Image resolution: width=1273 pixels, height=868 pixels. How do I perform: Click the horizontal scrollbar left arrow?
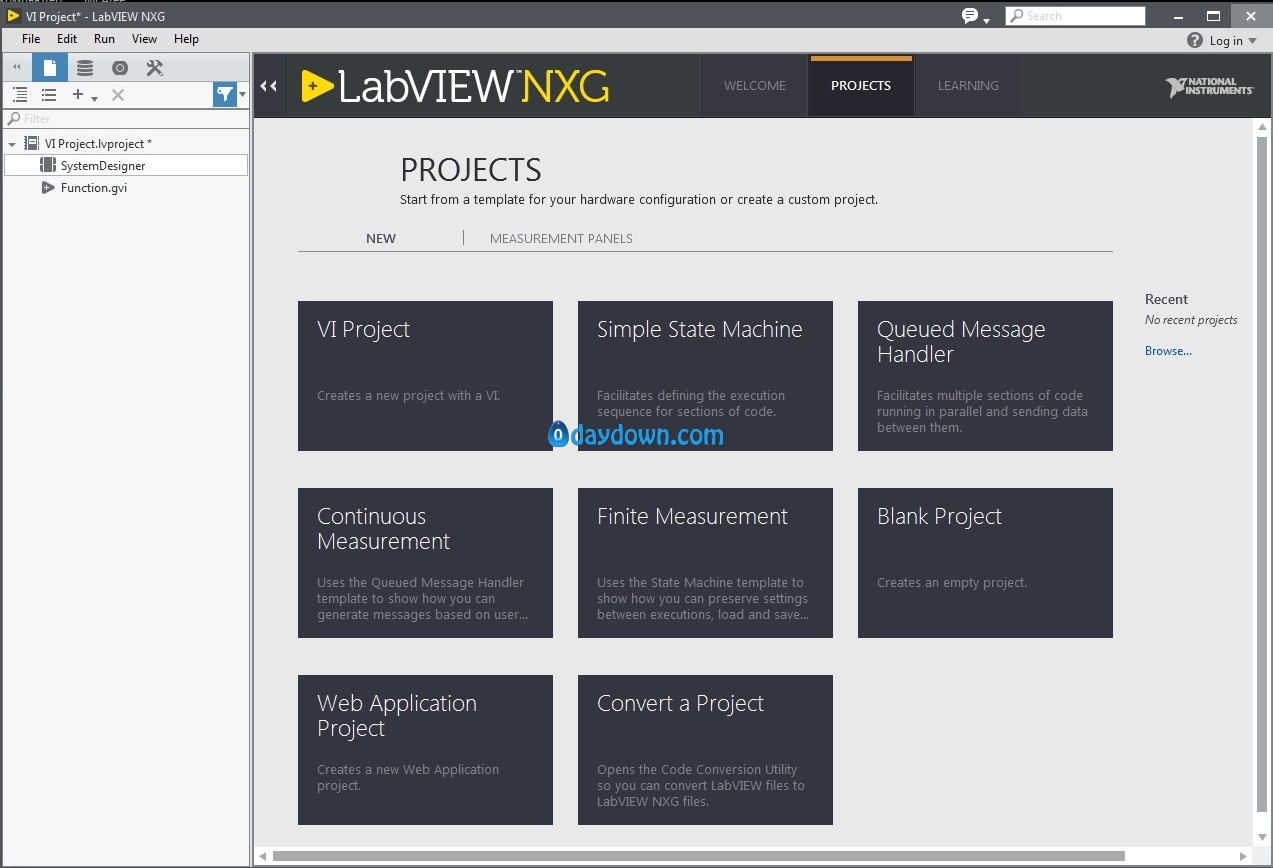point(263,856)
